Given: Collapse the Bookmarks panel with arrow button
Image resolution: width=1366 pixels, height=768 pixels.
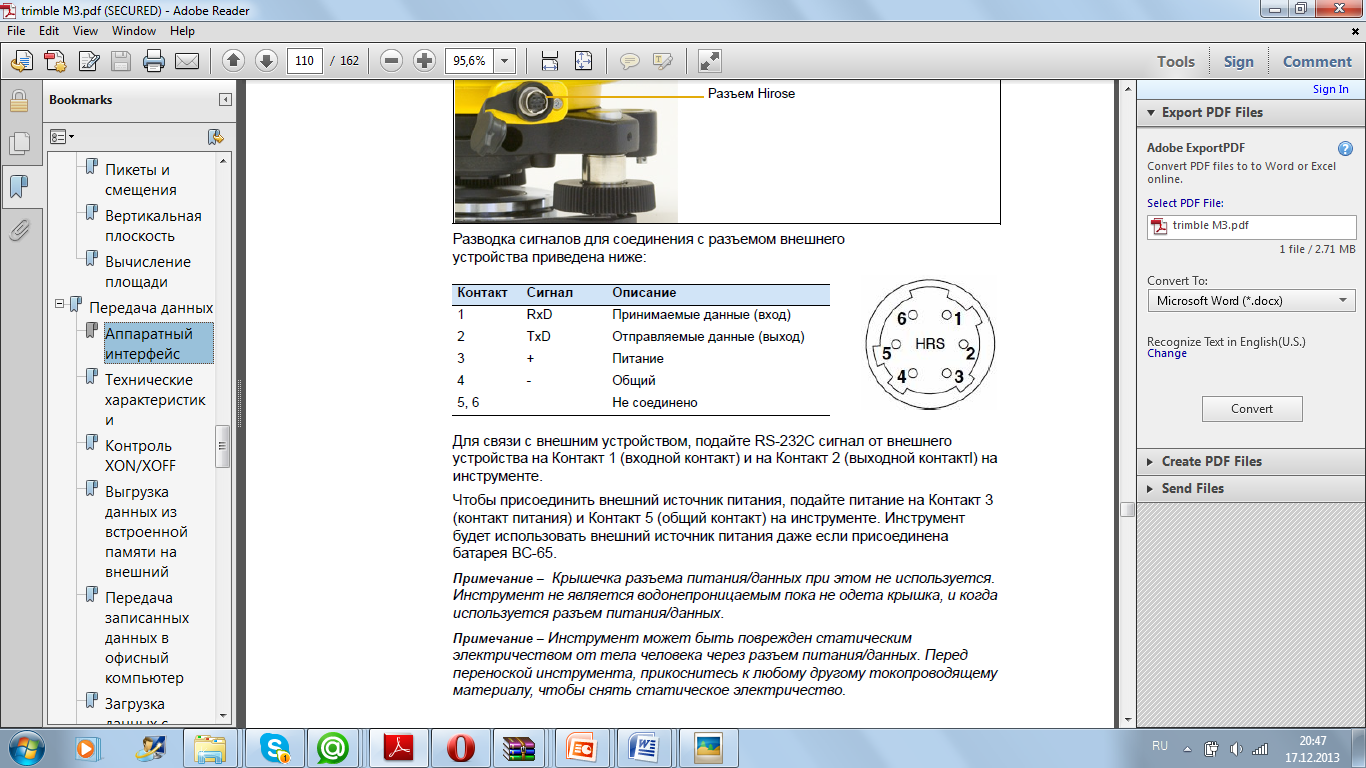Looking at the screenshot, I should (226, 100).
